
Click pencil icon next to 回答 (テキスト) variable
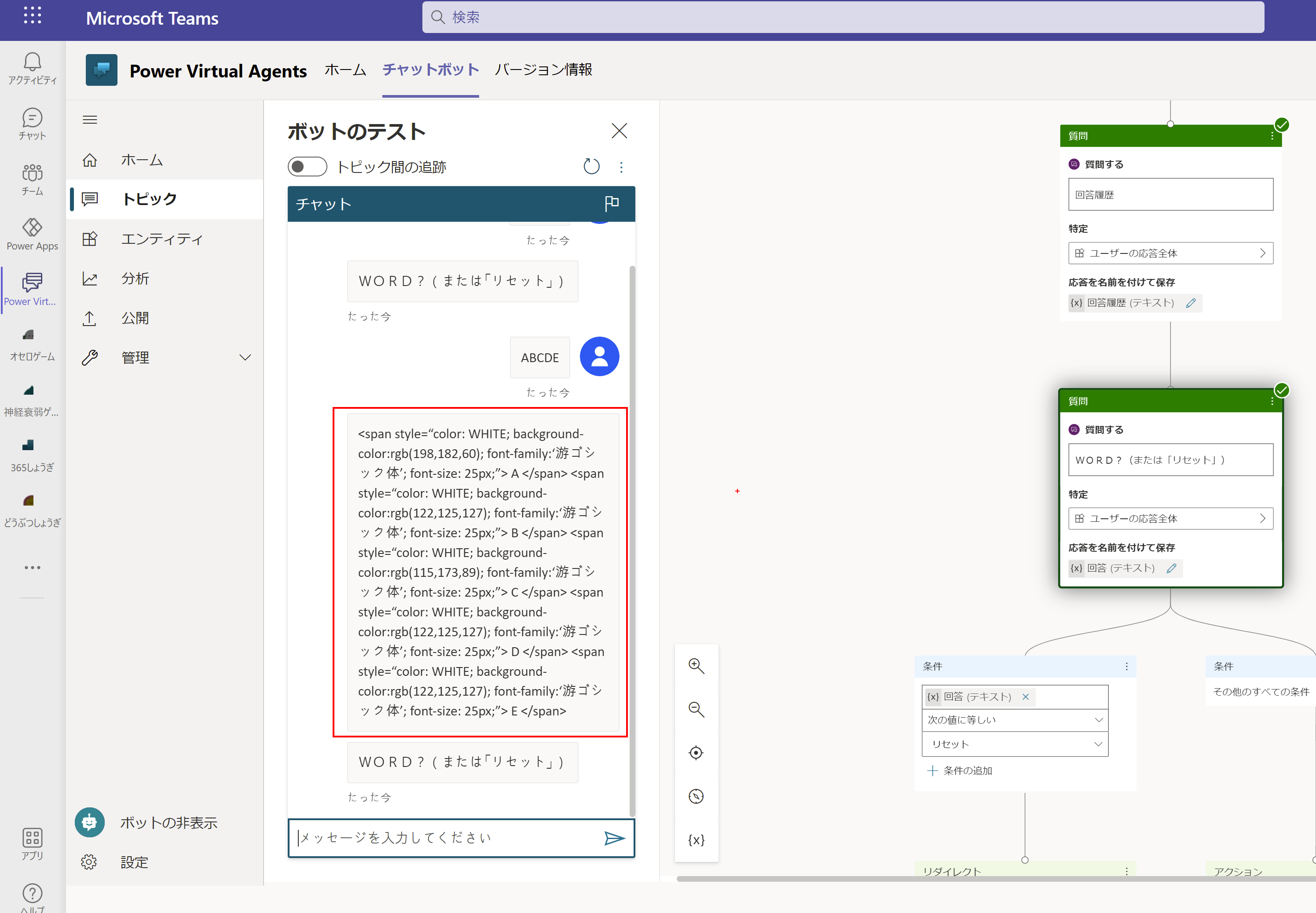click(x=1171, y=568)
